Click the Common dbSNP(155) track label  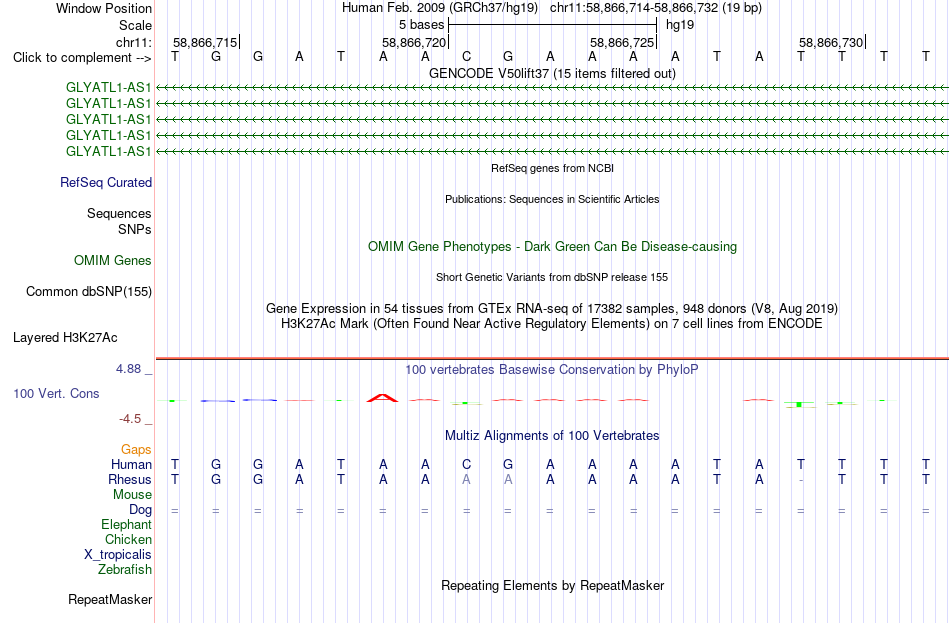tap(89, 292)
